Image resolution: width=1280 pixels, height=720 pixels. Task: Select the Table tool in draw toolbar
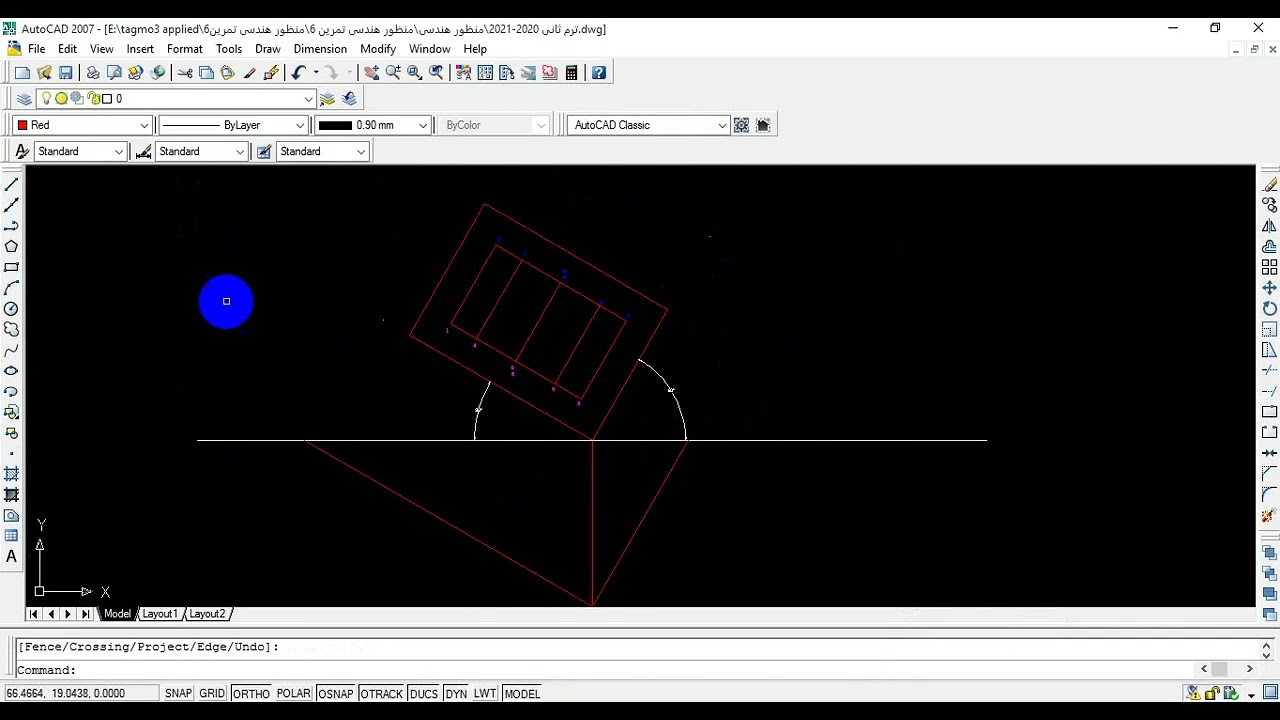[x=11, y=536]
